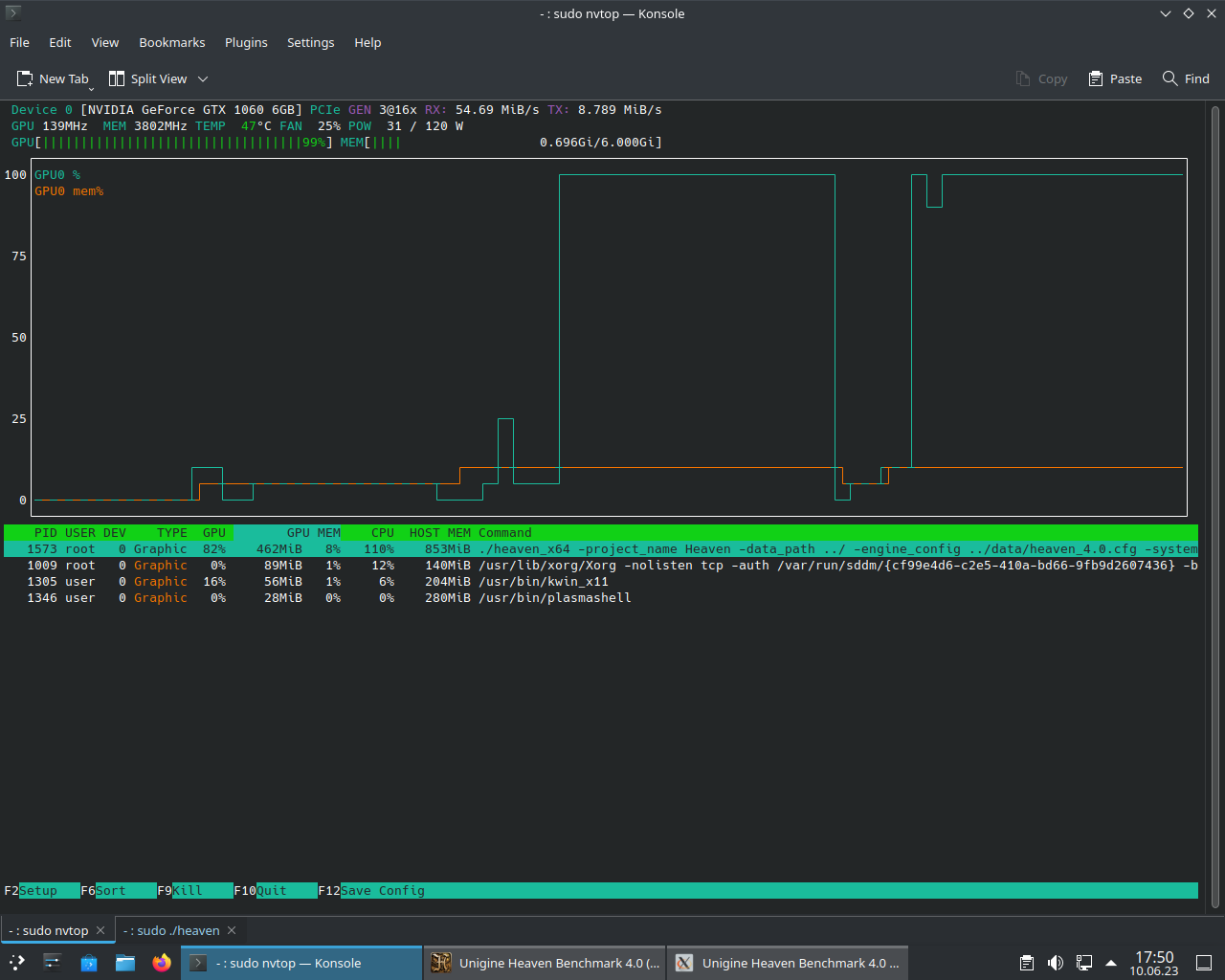Viewport: 1225px width, 980px height.
Task: Expand the hidden system tray icons
Action: pos(1111,963)
